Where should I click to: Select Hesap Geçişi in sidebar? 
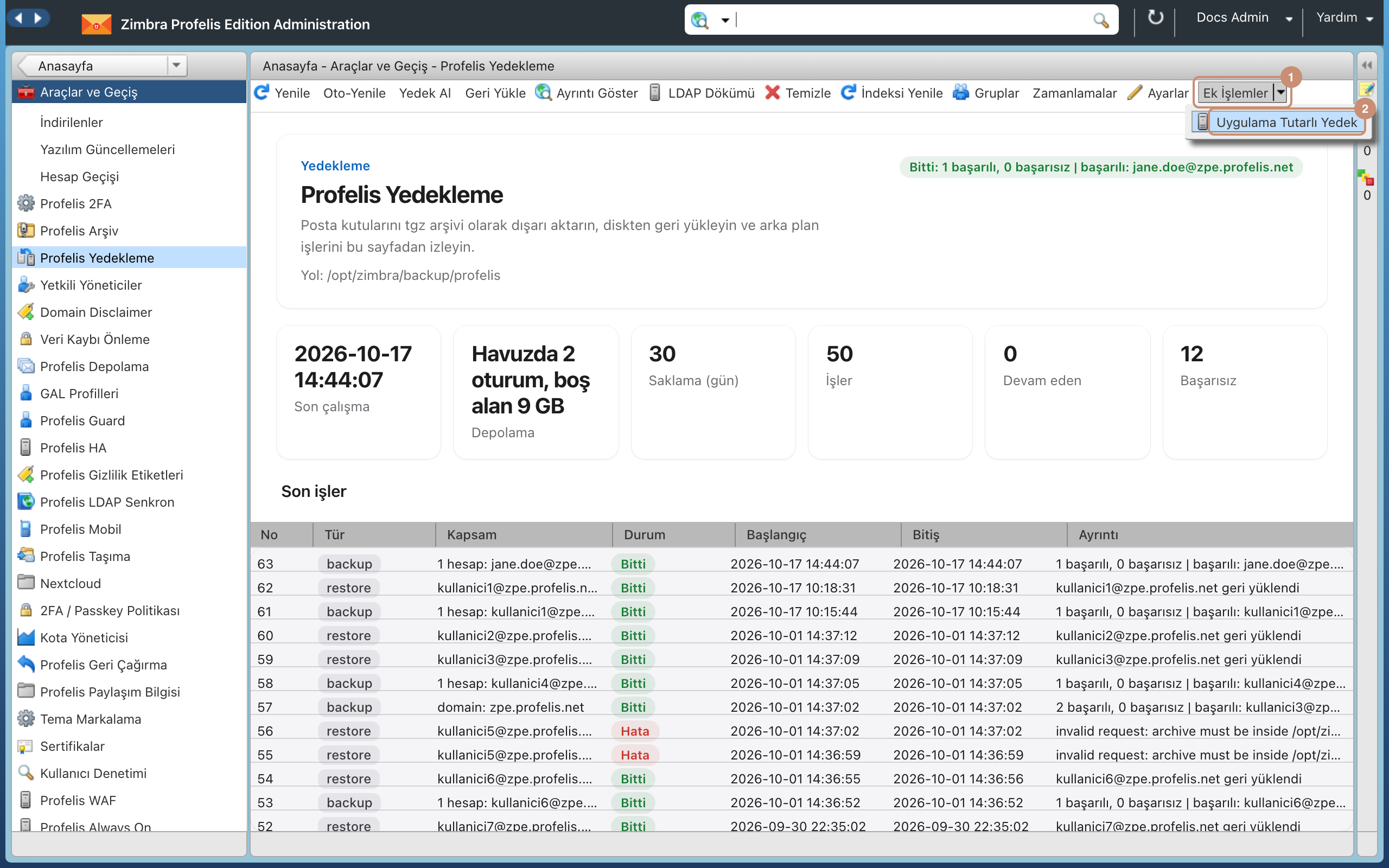pos(79,177)
